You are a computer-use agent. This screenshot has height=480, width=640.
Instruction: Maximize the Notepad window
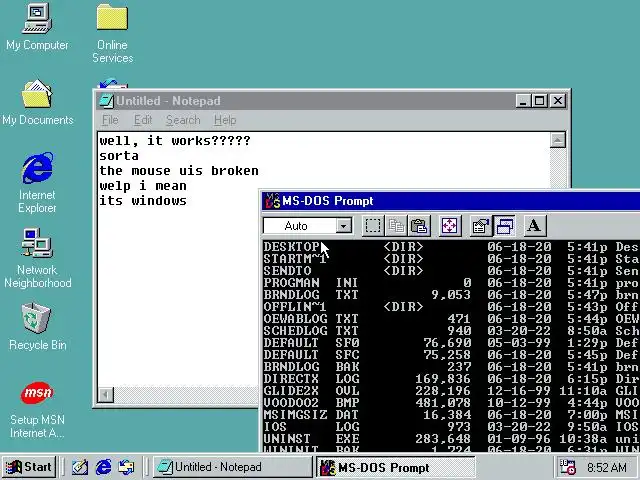click(539, 101)
